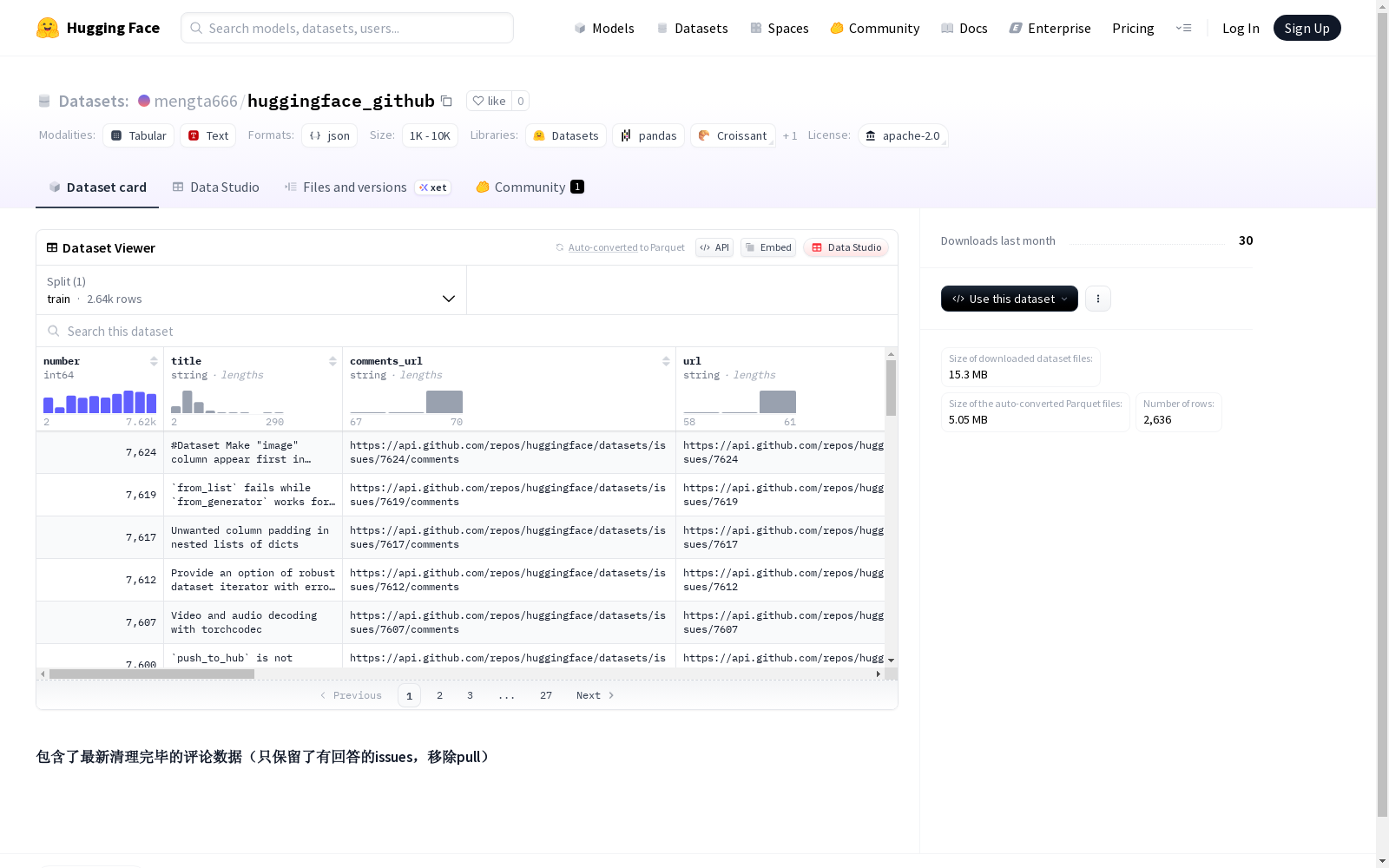Click the API button in Dataset Viewer
This screenshot has width=1389, height=868.
[714, 247]
